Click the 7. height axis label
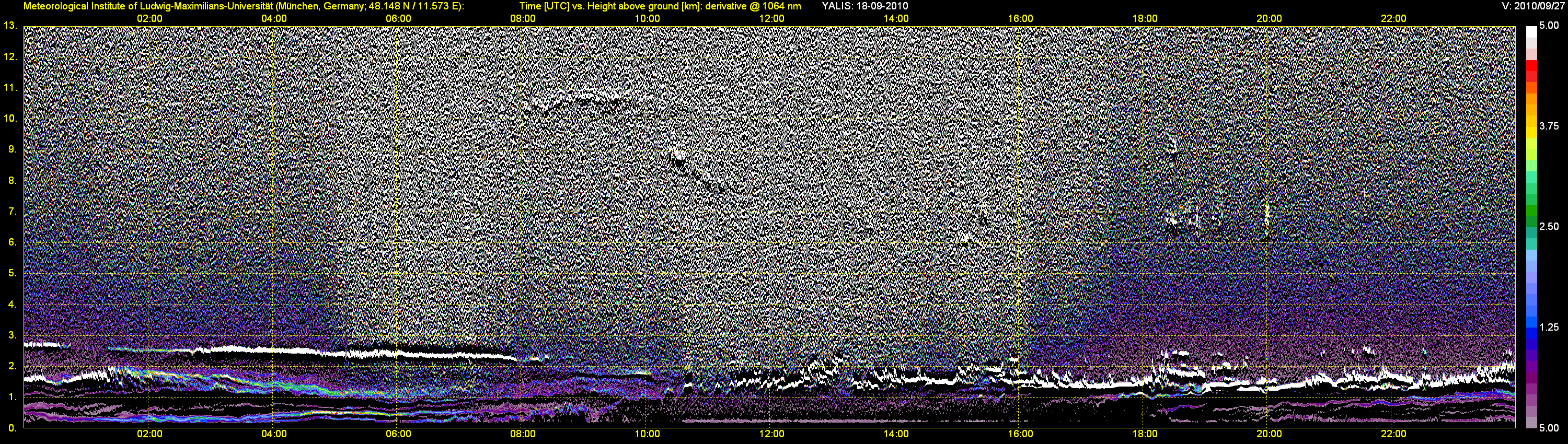This screenshot has width=1568, height=444. (x=13, y=212)
